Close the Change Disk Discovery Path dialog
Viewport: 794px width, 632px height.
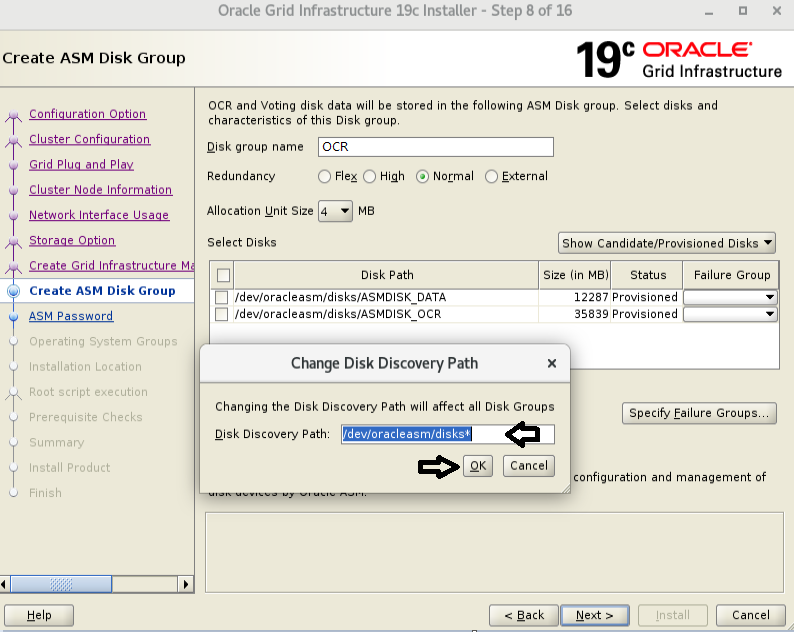coord(551,363)
